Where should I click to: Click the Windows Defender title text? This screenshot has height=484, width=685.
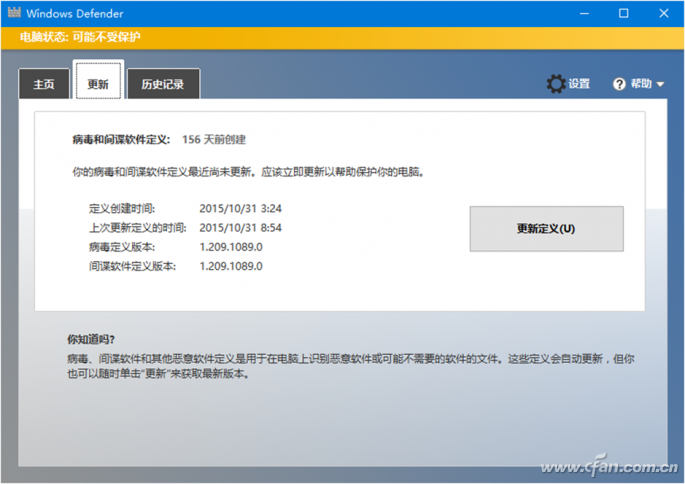tap(75, 14)
